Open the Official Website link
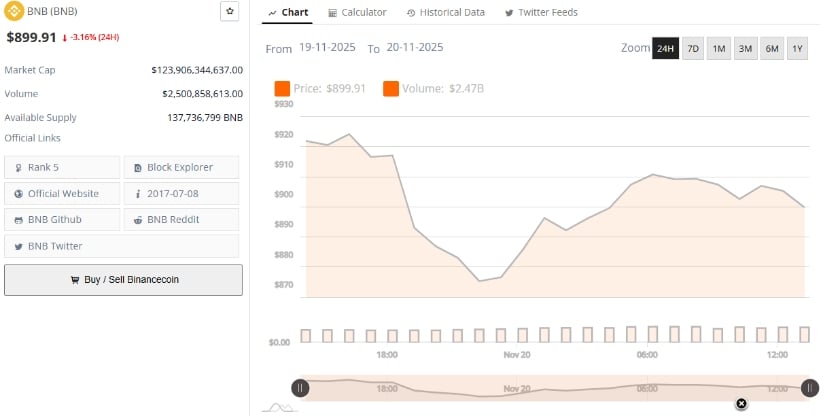This screenshot has height=416, width=825. click(62, 193)
